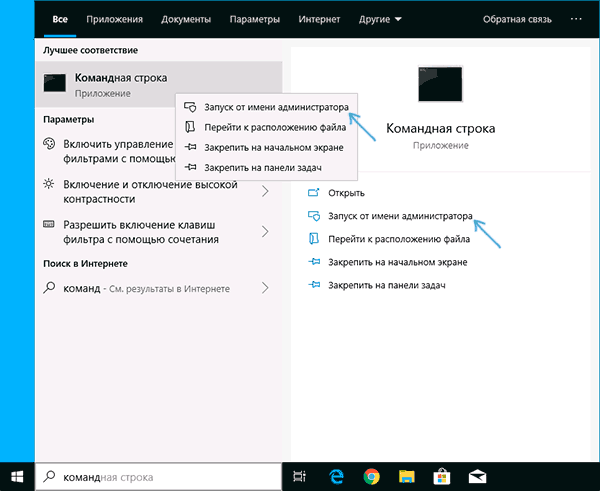Click the Обратная связь link
Image resolution: width=600 pixels, height=491 pixels.
pos(517,19)
